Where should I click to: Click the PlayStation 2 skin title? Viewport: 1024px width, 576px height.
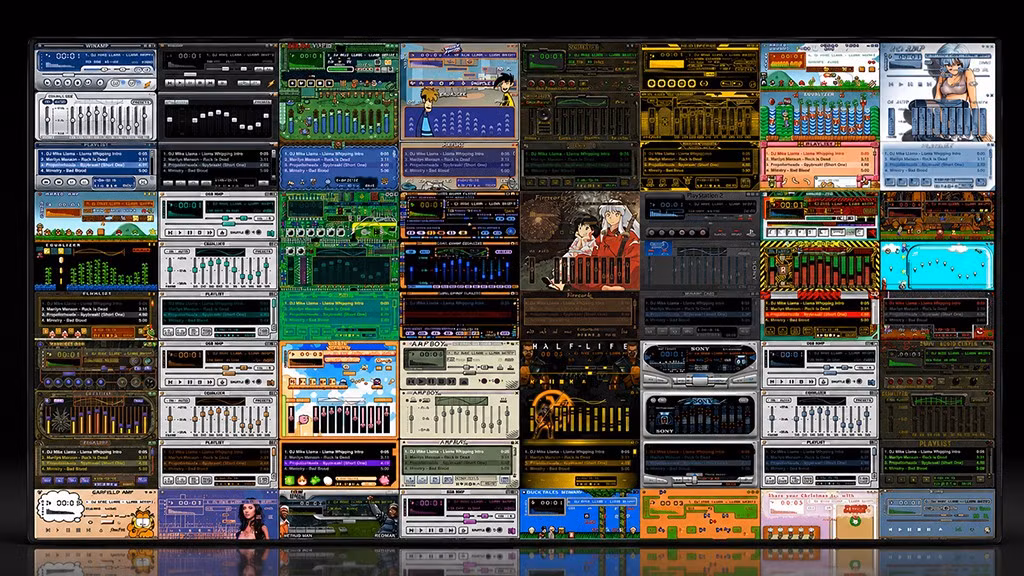705,196
